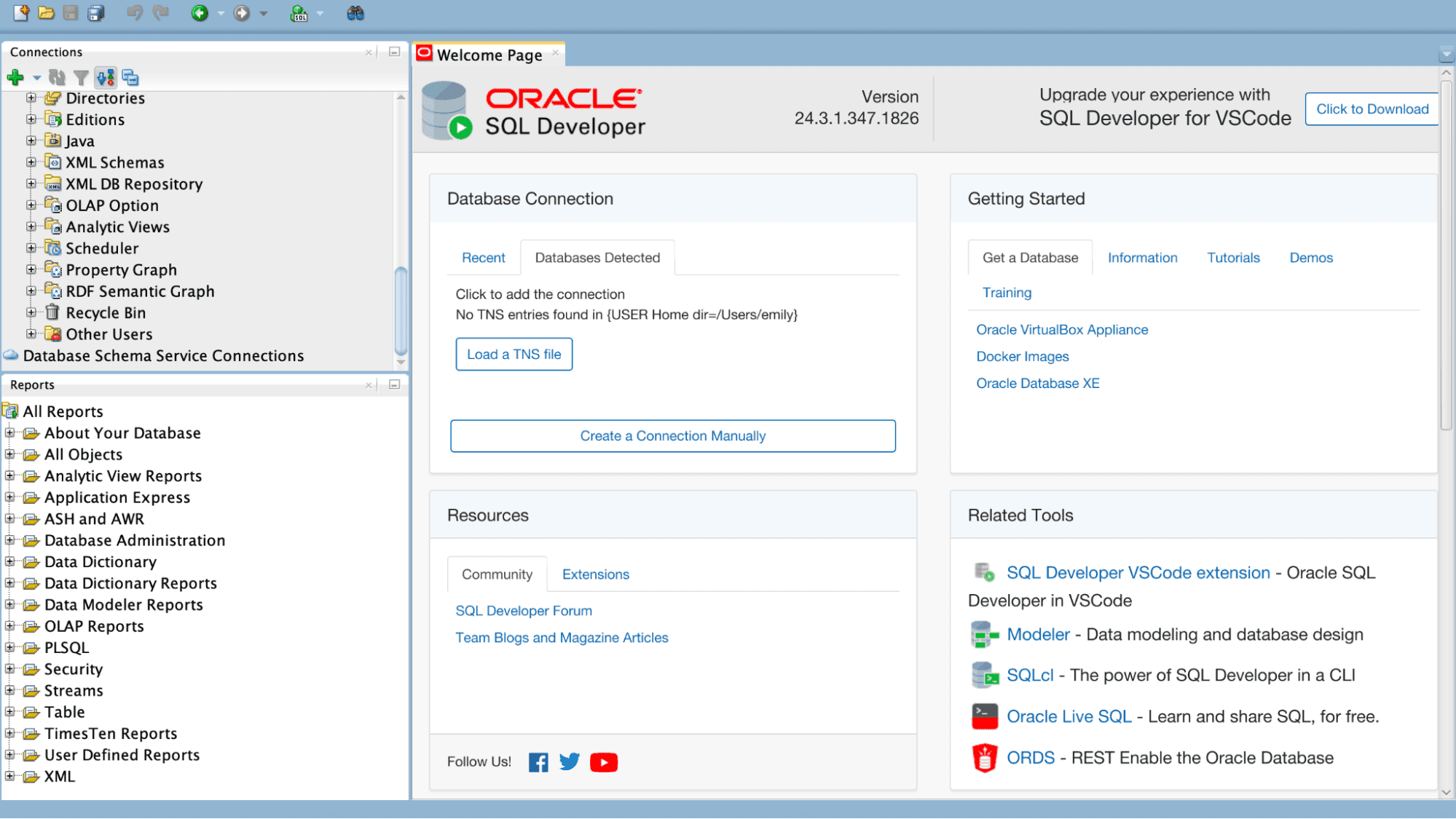Open the Oracle VirtualBox Appliance link
Image resolution: width=1456 pixels, height=819 pixels.
click(x=1062, y=330)
